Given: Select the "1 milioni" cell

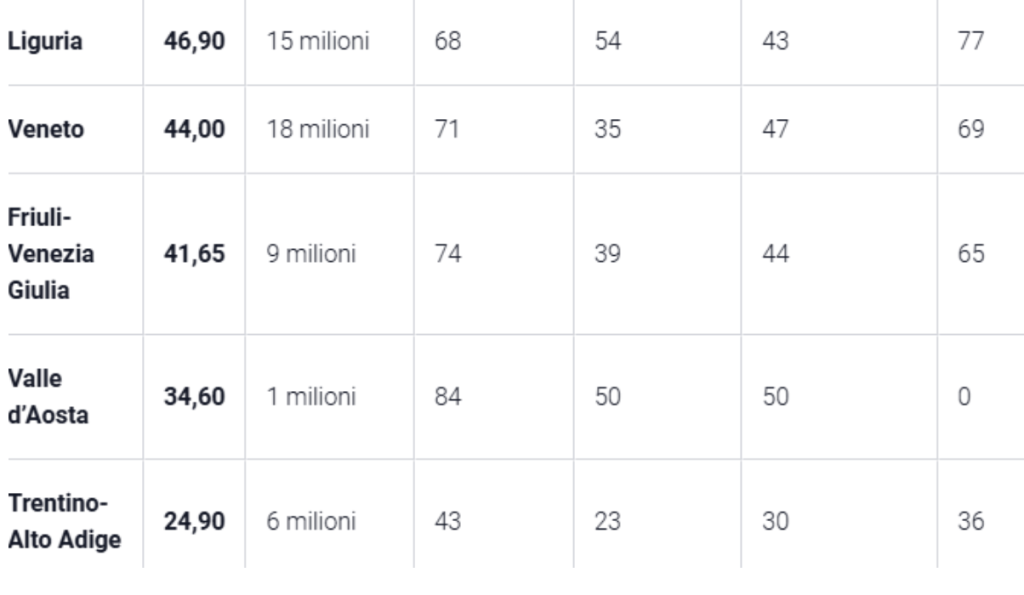Looking at the screenshot, I should click(311, 397).
